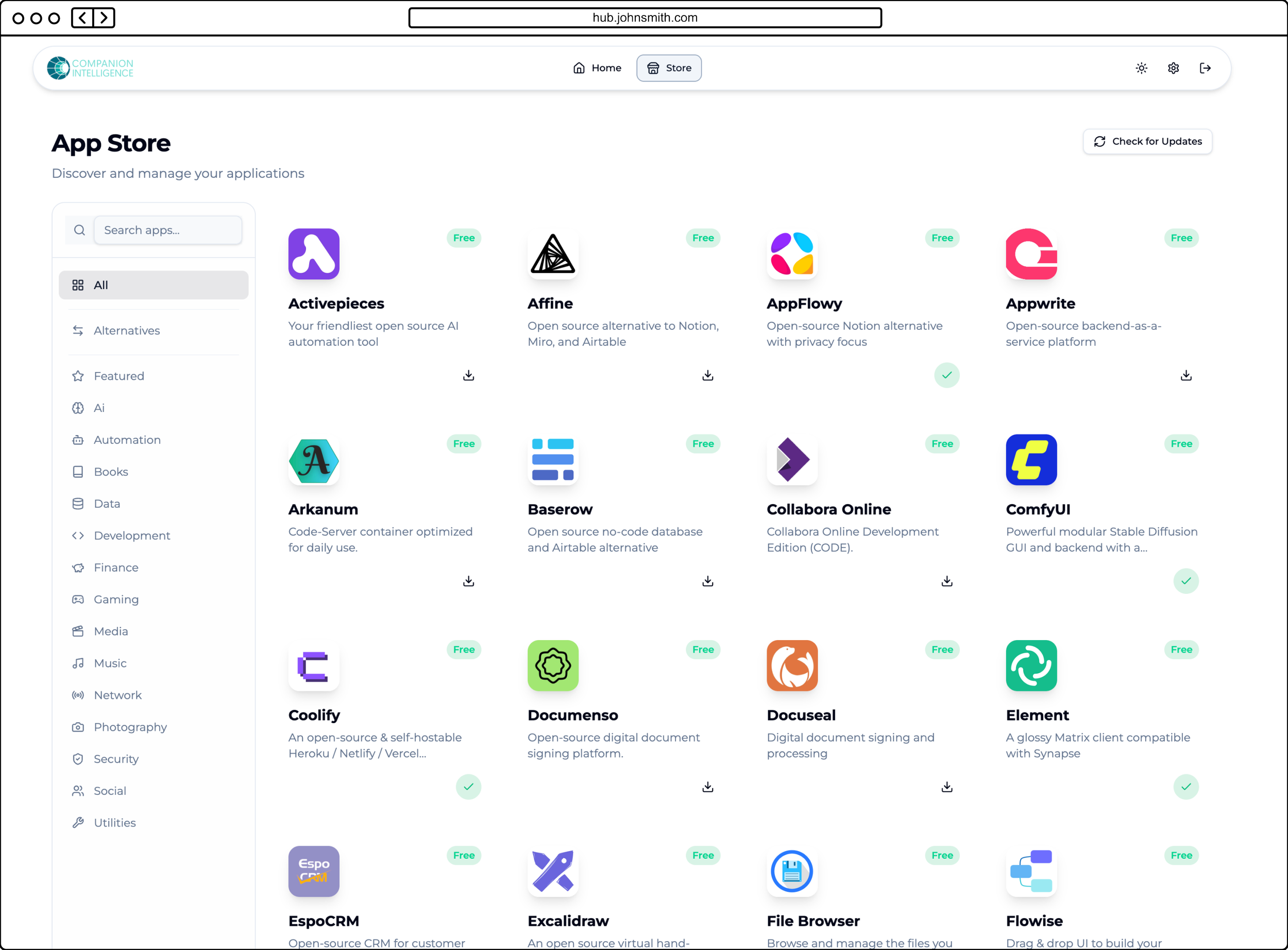The image size is (1288, 950).
Task: Open the Docuseal app title
Action: click(x=801, y=715)
